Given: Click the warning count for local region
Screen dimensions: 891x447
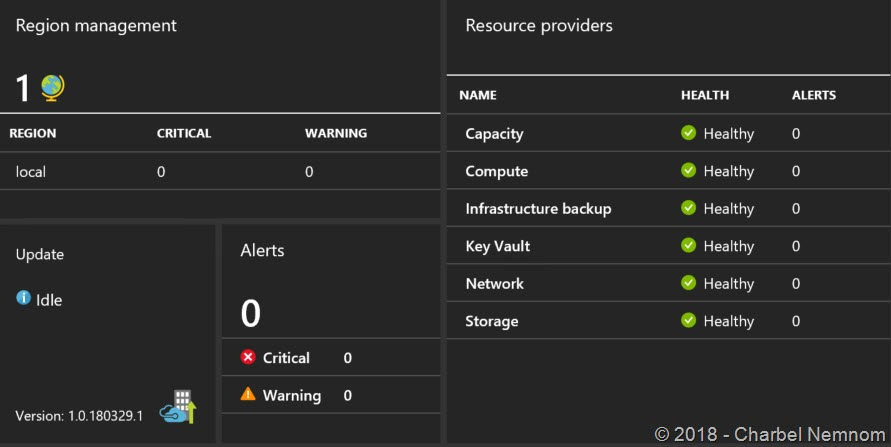Looking at the screenshot, I should point(309,172).
